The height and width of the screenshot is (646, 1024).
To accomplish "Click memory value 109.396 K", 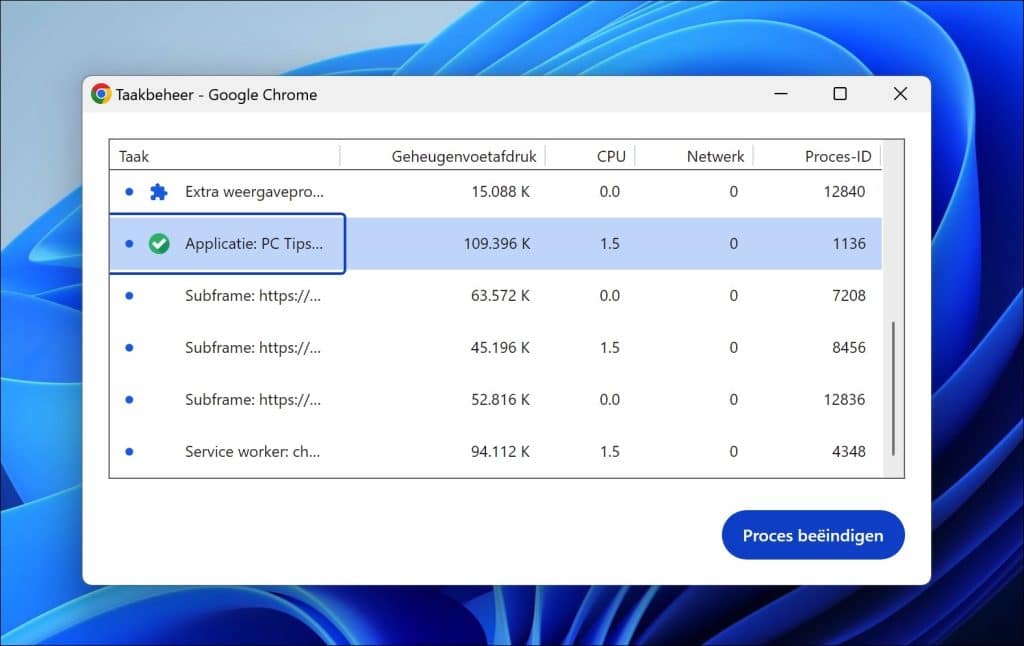I will [x=497, y=244].
